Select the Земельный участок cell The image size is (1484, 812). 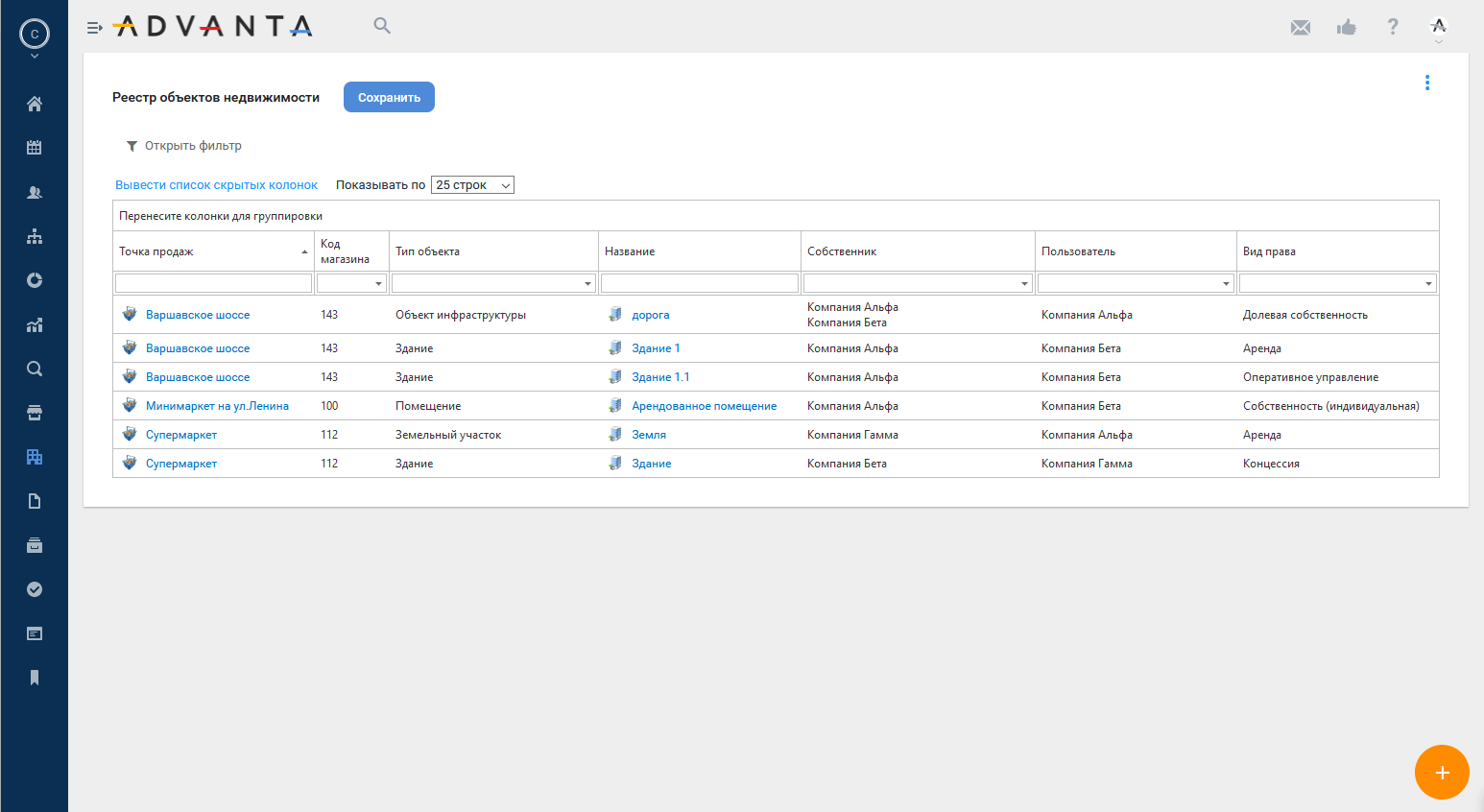(x=493, y=435)
